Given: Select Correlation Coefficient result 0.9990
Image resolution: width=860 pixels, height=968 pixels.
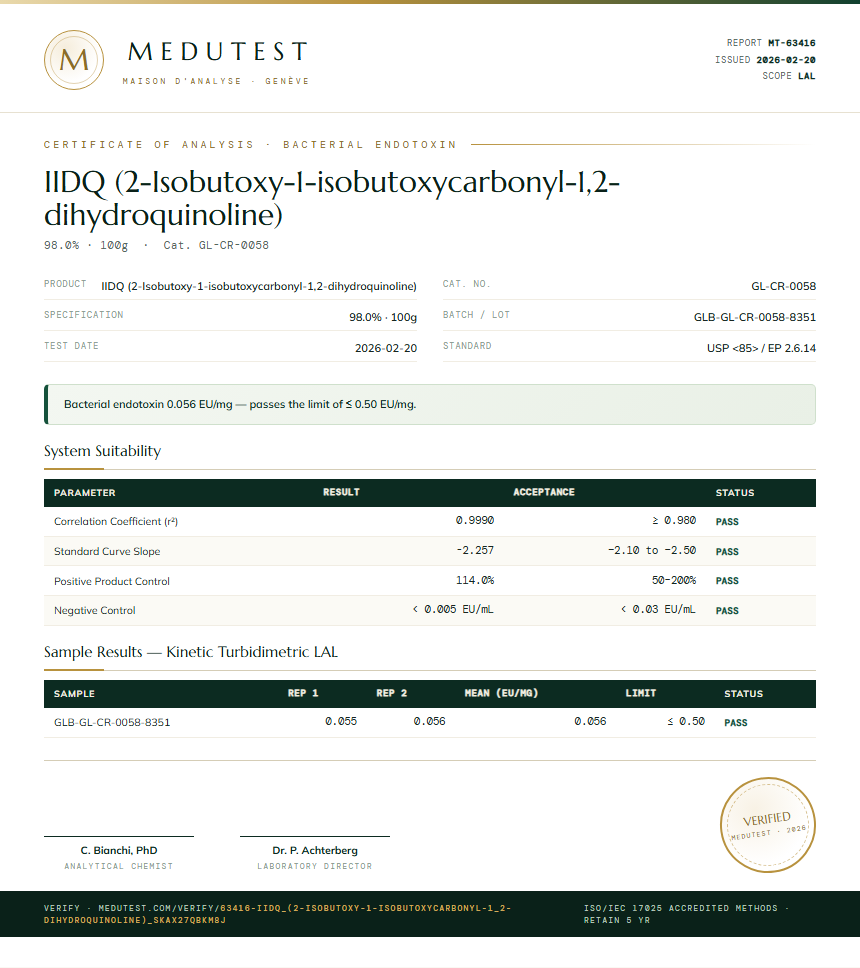Looking at the screenshot, I should pyautogui.click(x=475, y=520).
